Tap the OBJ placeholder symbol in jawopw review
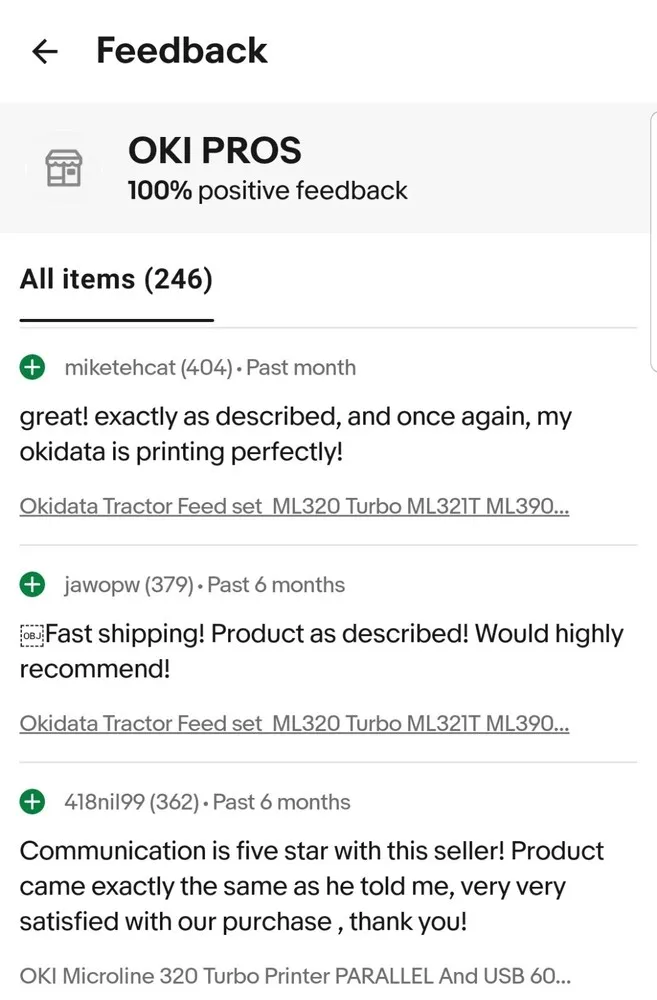 (32, 636)
